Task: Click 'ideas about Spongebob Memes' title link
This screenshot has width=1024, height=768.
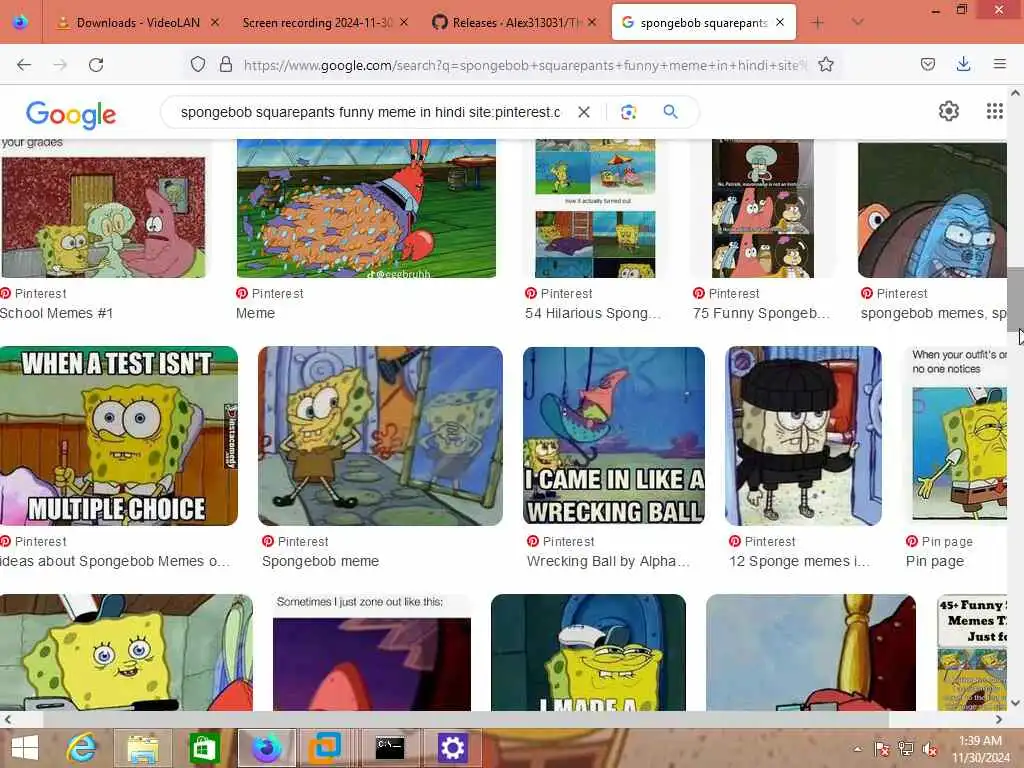Action: (115, 562)
